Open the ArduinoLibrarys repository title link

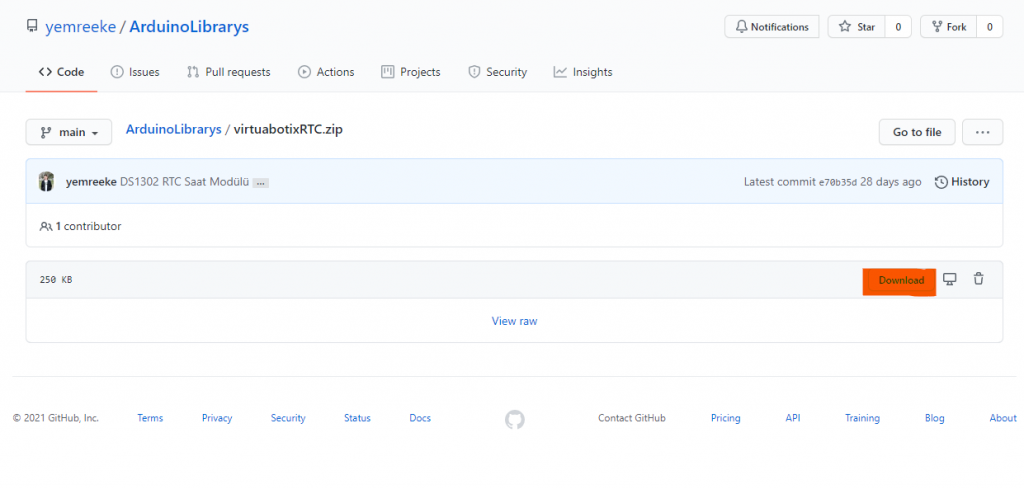tap(189, 27)
